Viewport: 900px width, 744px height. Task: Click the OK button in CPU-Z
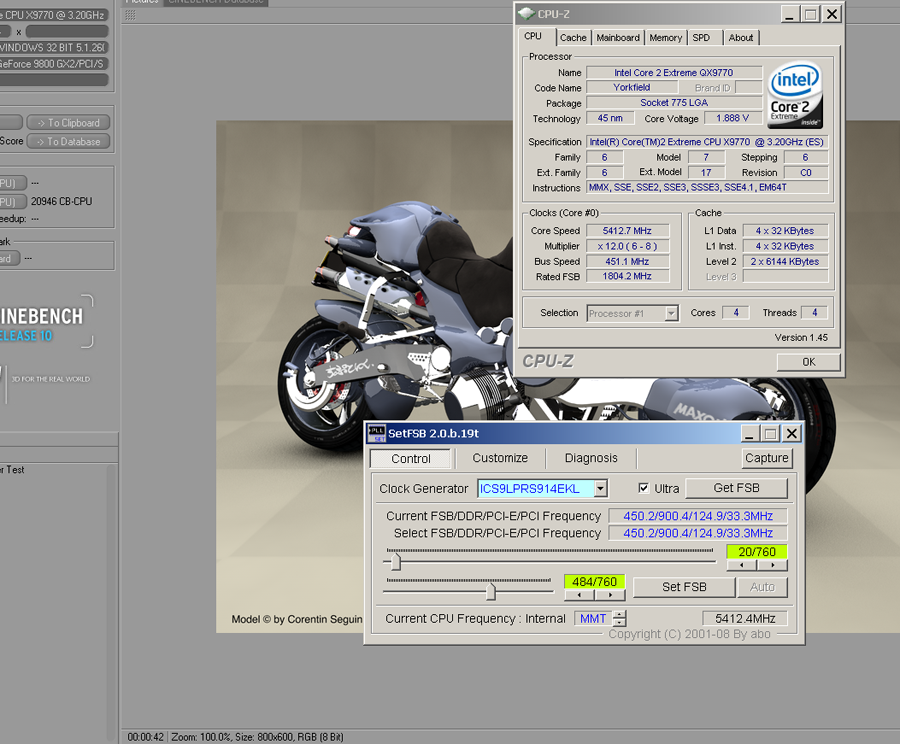coord(808,362)
